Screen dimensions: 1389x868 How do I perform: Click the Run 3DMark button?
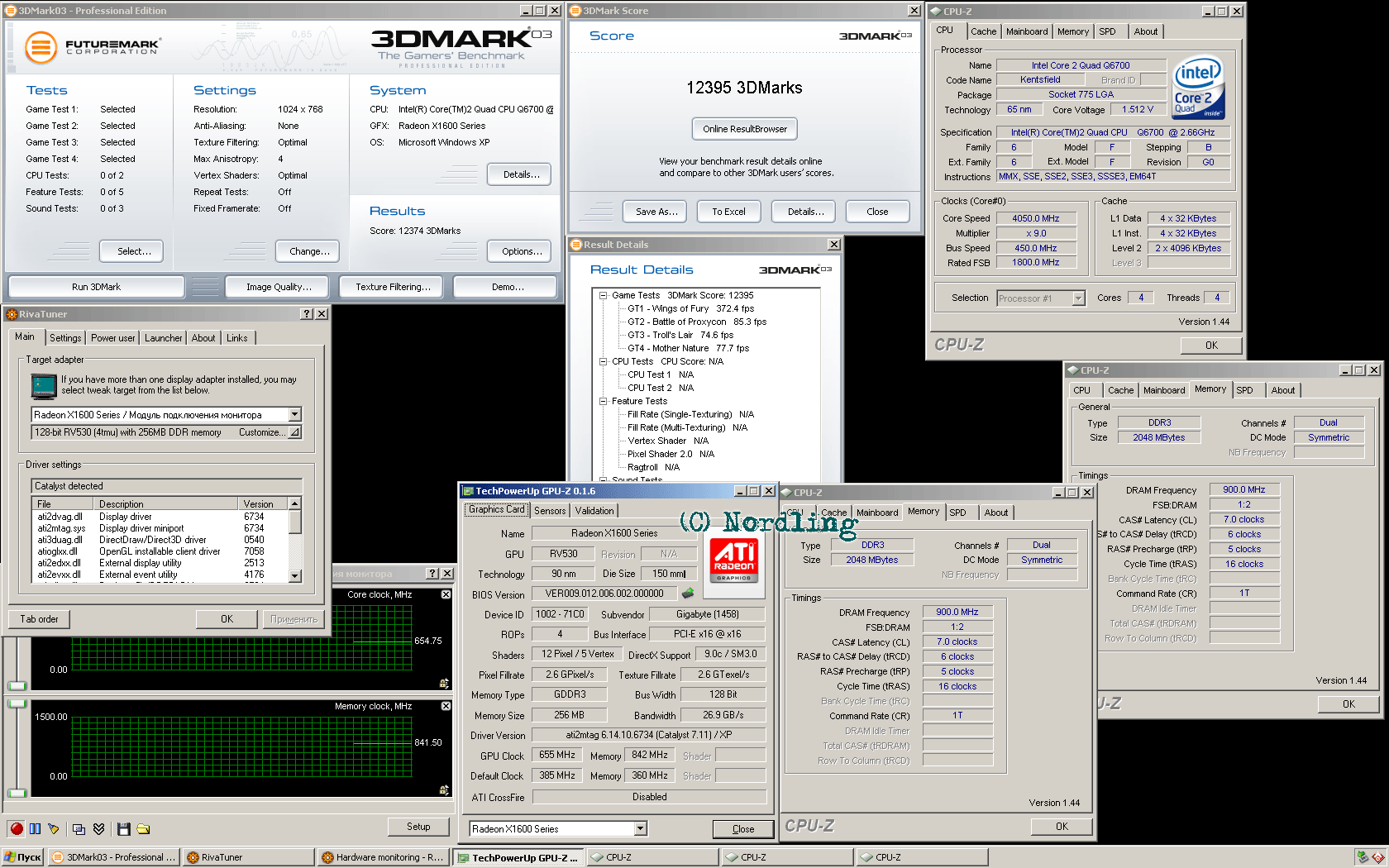(96, 287)
